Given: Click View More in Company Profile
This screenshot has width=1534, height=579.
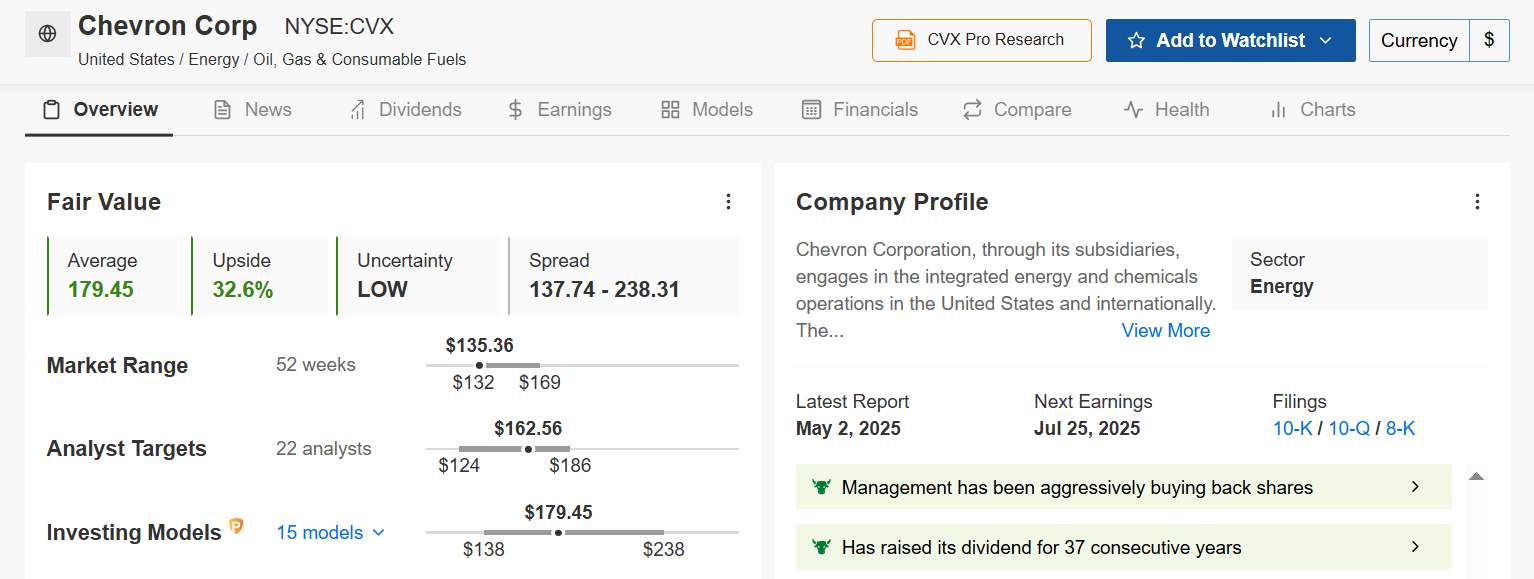Looking at the screenshot, I should pos(1166,331).
